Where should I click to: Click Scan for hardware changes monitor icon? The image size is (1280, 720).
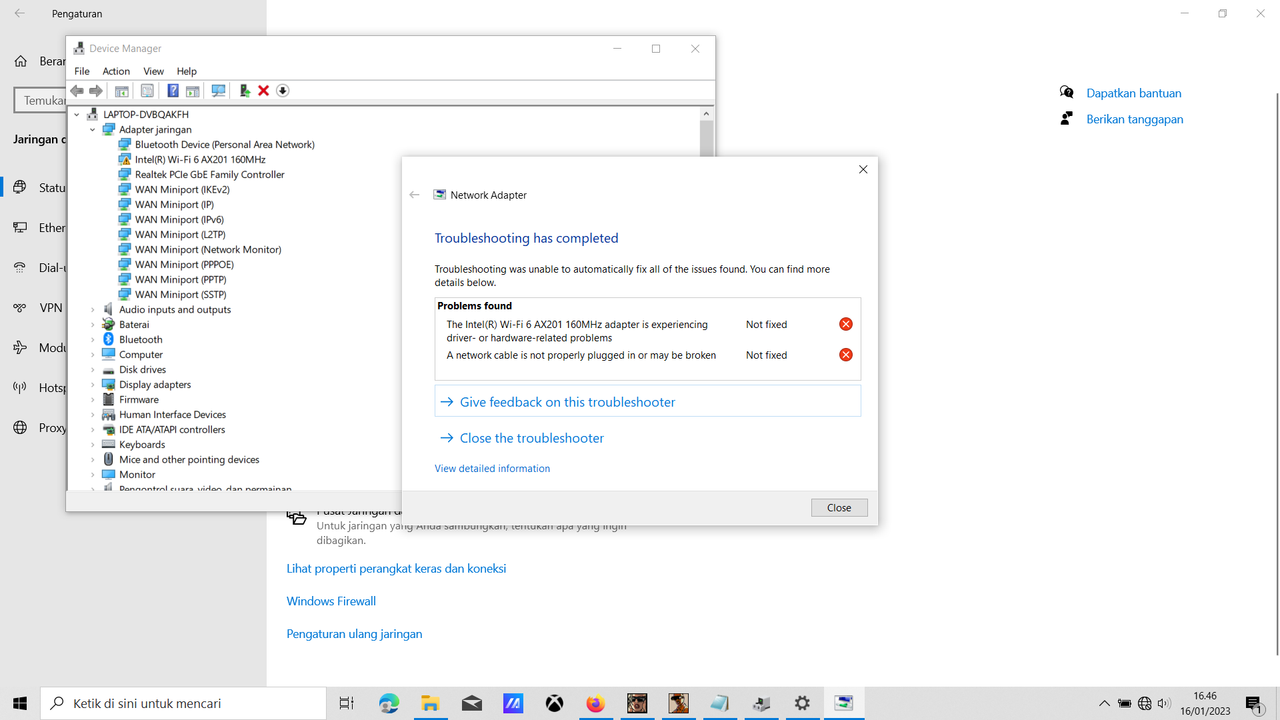point(218,91)
